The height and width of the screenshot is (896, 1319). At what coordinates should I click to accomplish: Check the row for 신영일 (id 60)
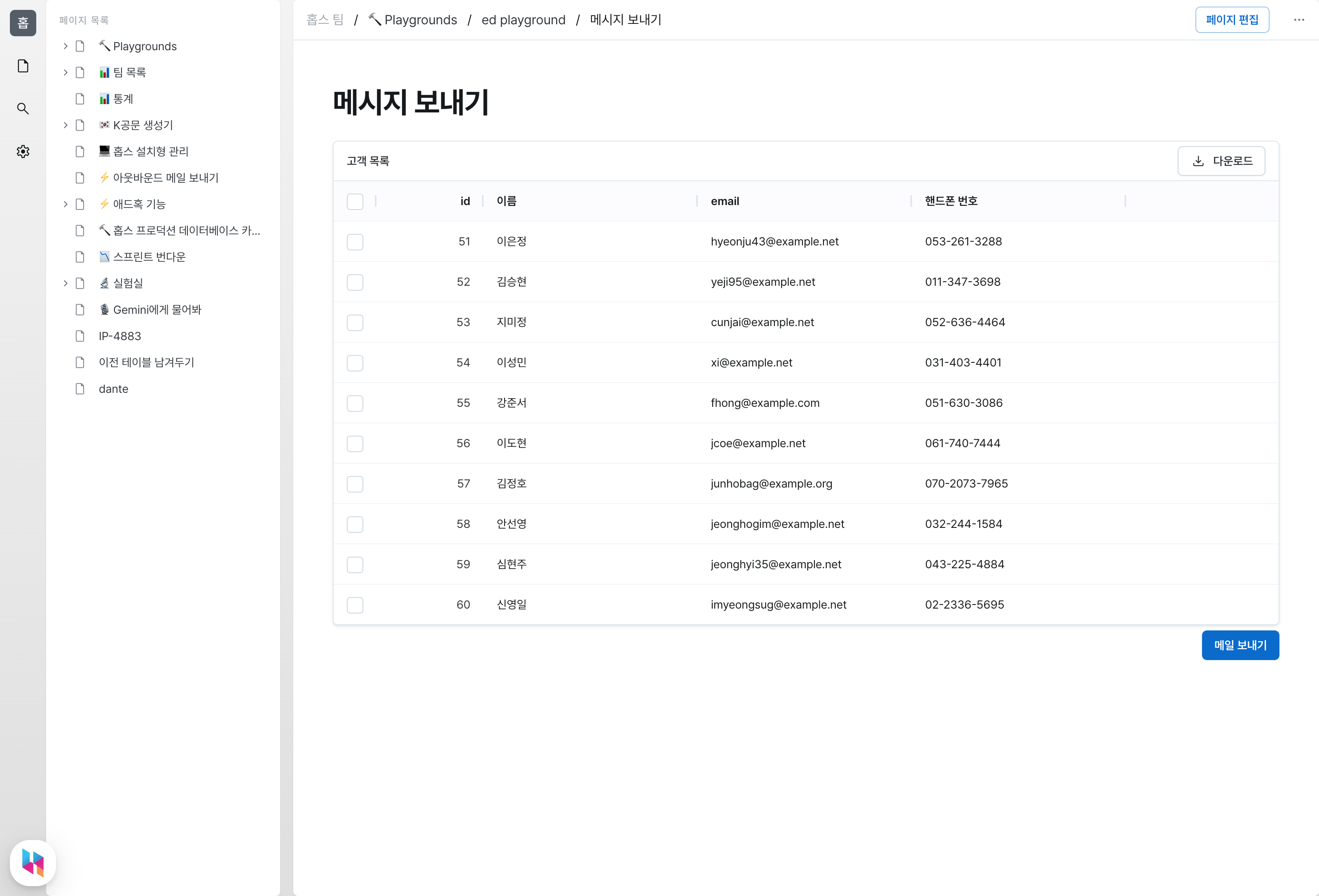pyautogui.click(x=355, y=605)
